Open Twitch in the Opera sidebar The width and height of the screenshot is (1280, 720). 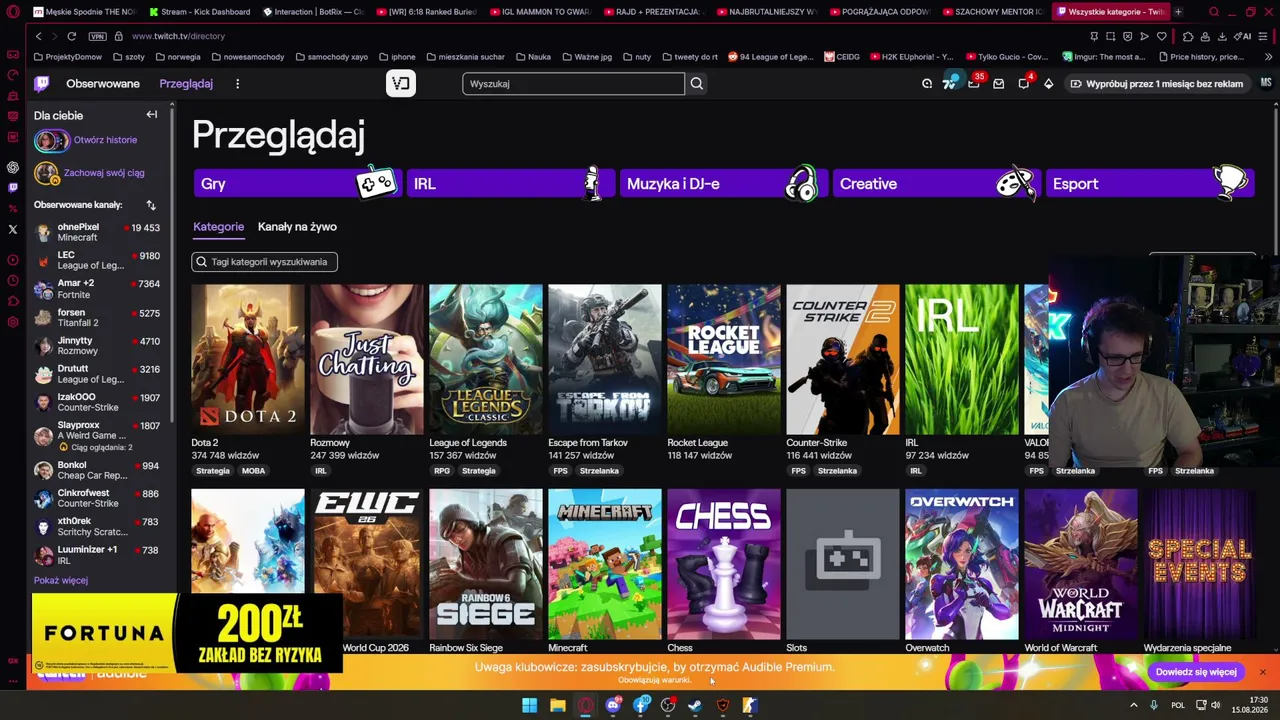tap(13, 187)
